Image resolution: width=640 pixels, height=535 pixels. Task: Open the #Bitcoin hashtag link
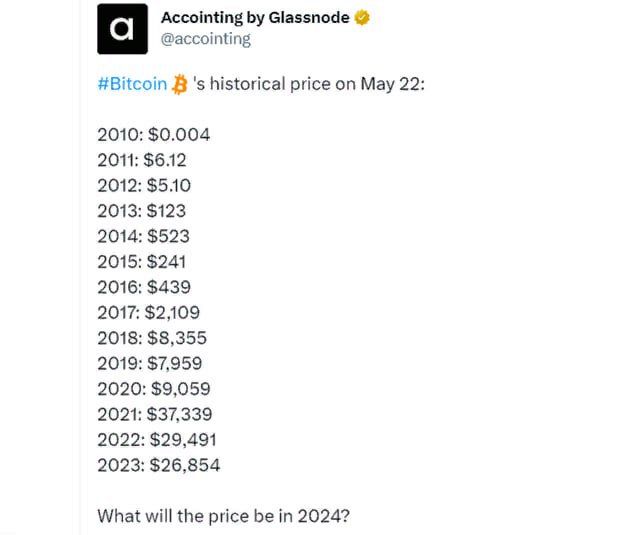click(132, 84)
